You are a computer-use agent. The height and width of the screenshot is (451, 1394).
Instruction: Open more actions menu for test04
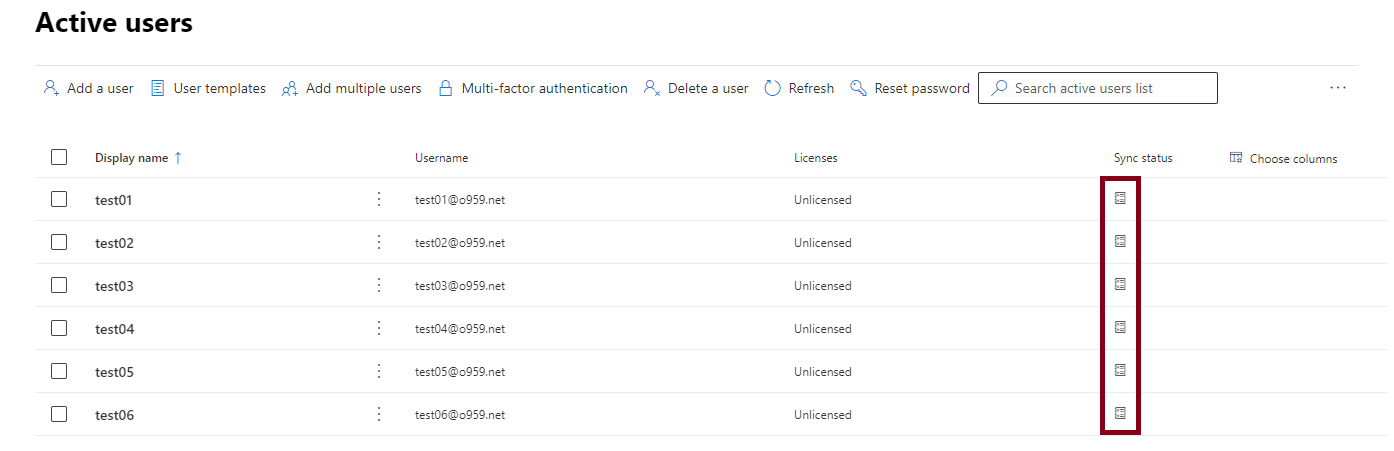click(379, 328)
